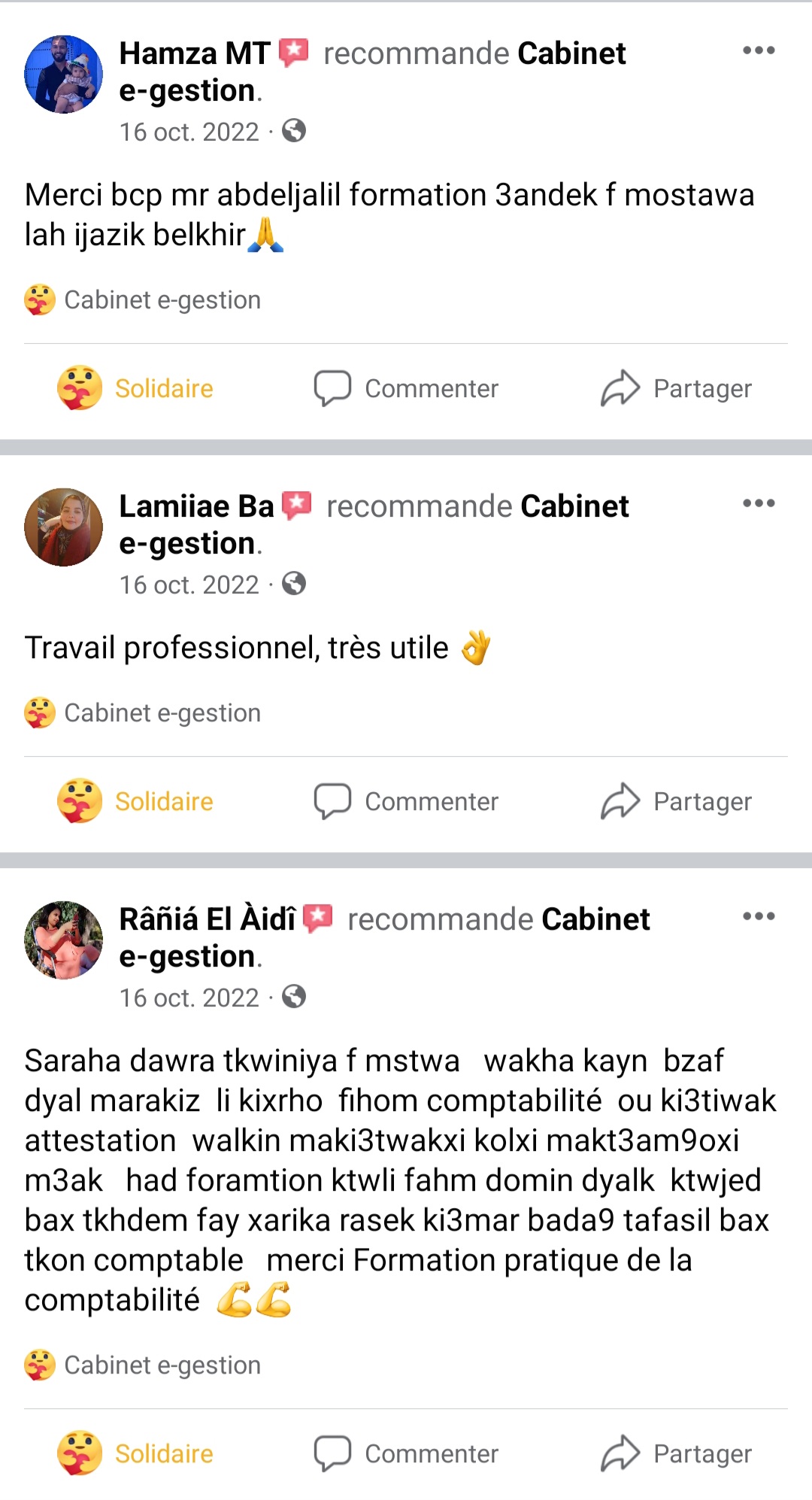Toggle Solidaire reaction on Hamza MT's post
Viewport: 812px width, 1500px height.
tap(136, 388)
